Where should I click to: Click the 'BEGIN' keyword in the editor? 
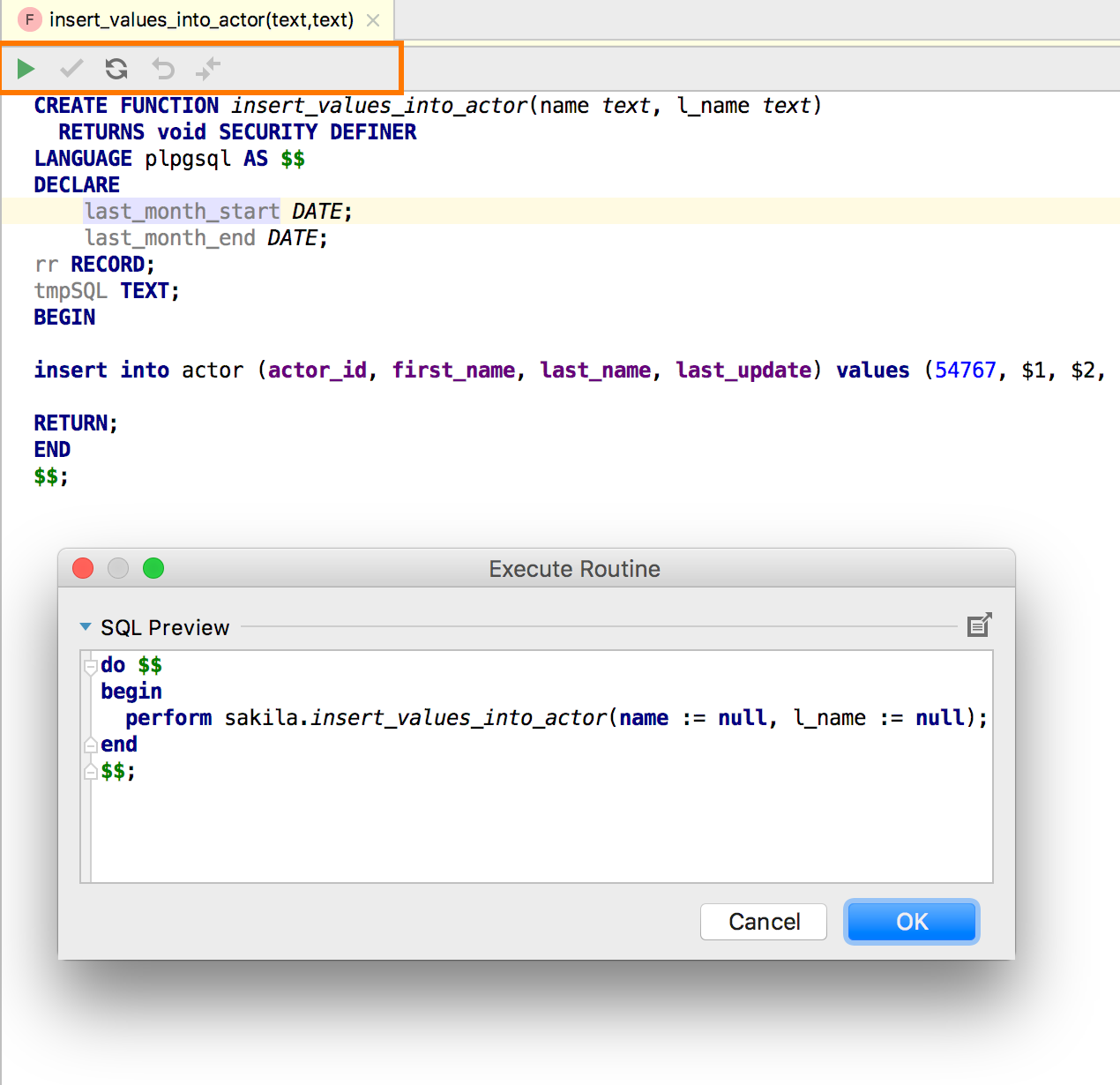(64, 318)
